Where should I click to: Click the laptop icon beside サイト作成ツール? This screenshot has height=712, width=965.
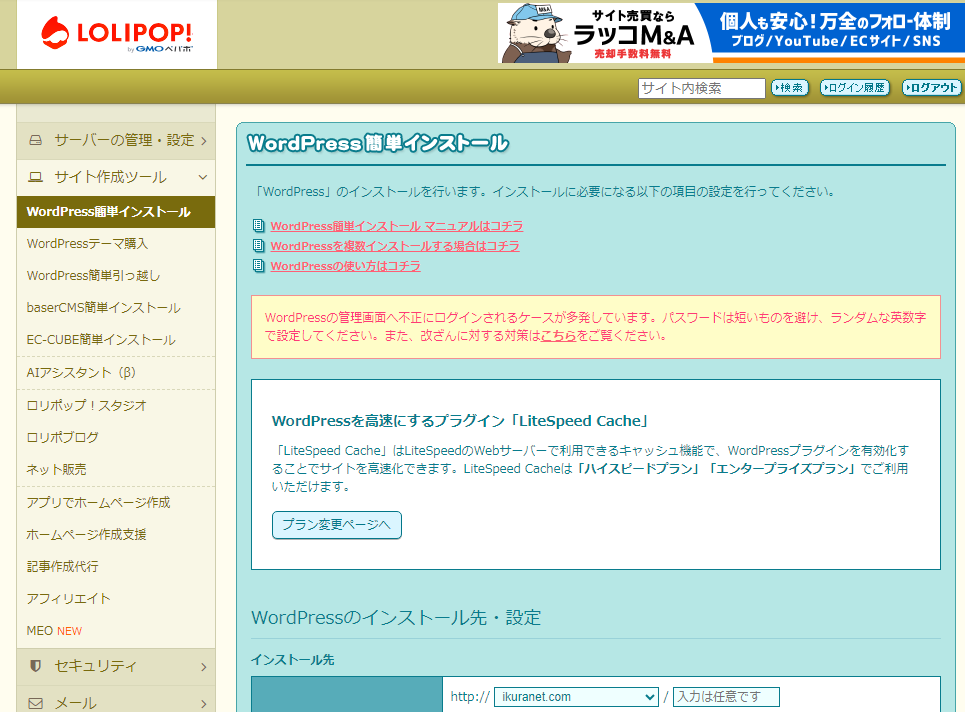pos(36,177)
